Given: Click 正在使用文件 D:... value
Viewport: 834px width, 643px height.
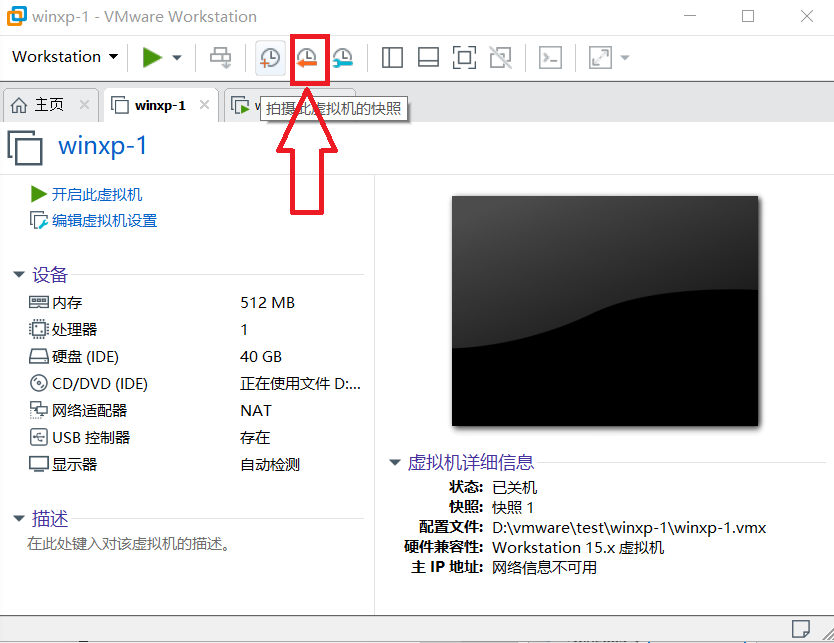Looking at the screenshot, I should 301,383.
